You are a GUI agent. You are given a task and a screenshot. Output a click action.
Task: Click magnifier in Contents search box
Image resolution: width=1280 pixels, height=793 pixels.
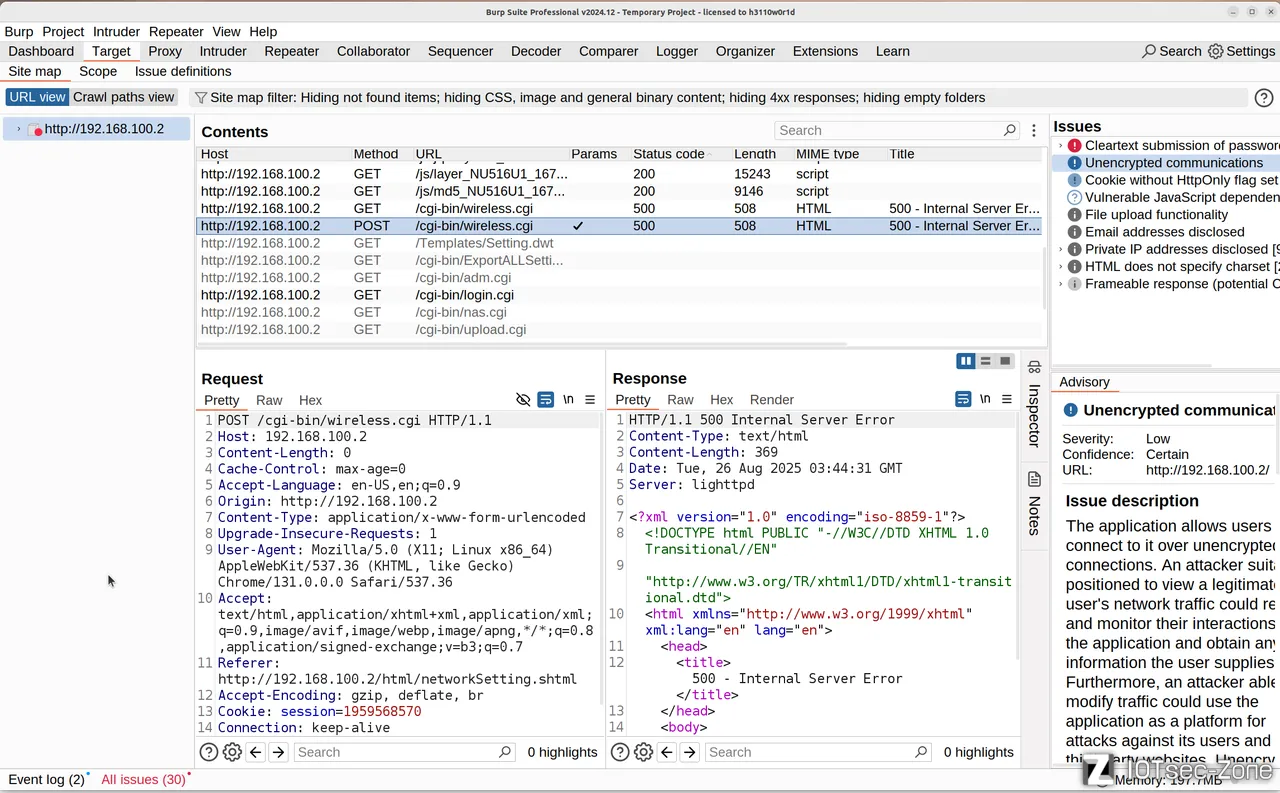tap(1010, 130)
